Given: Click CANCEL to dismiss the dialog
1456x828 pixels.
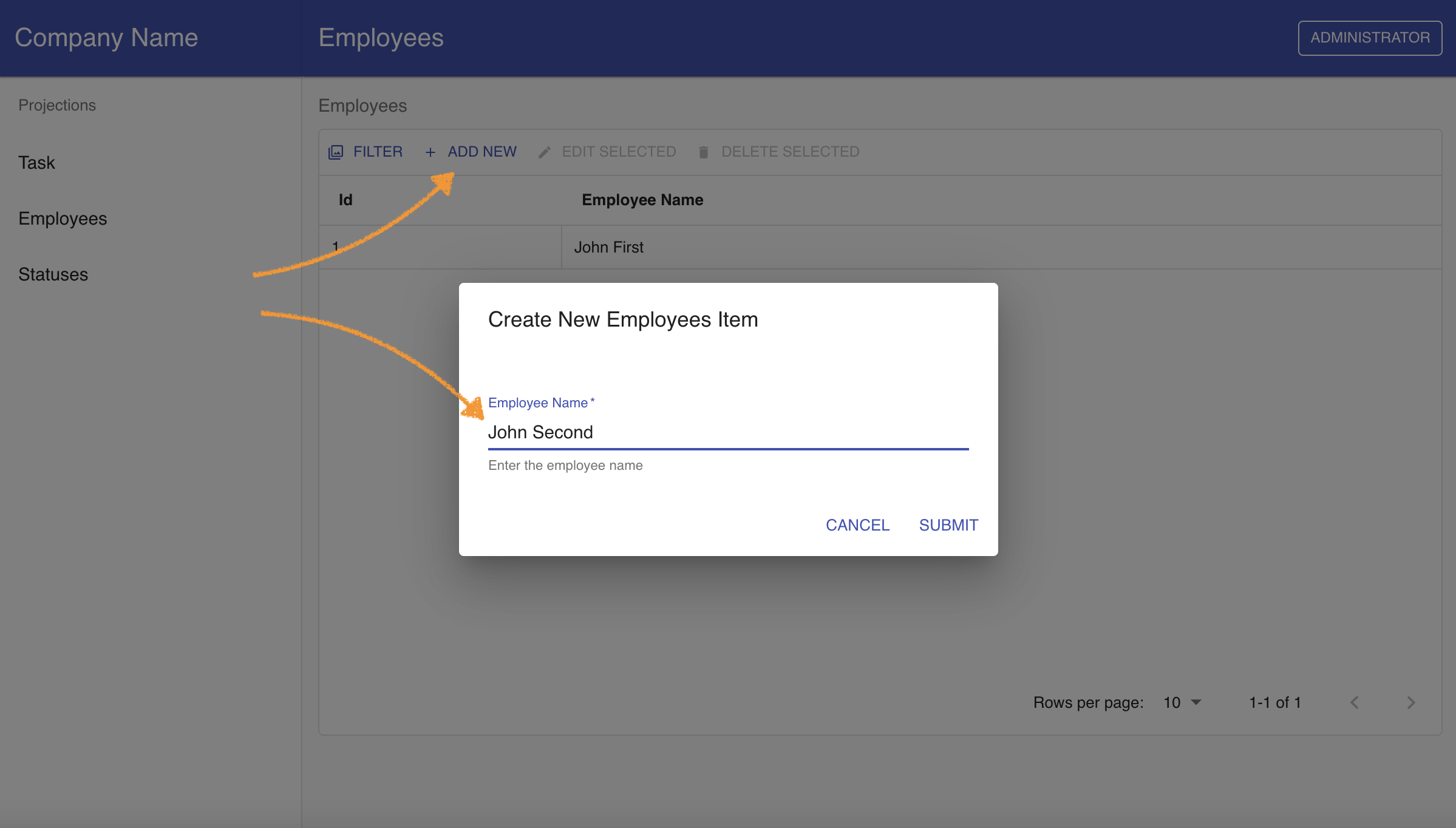Looking at the screenshot, I should [x=857, y=524].
